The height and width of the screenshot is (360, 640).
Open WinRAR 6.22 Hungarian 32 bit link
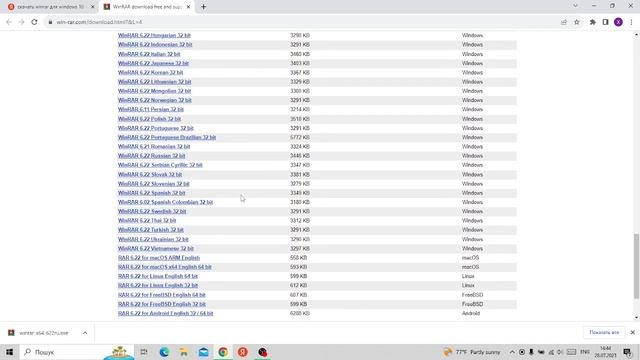tap(154, 36)
